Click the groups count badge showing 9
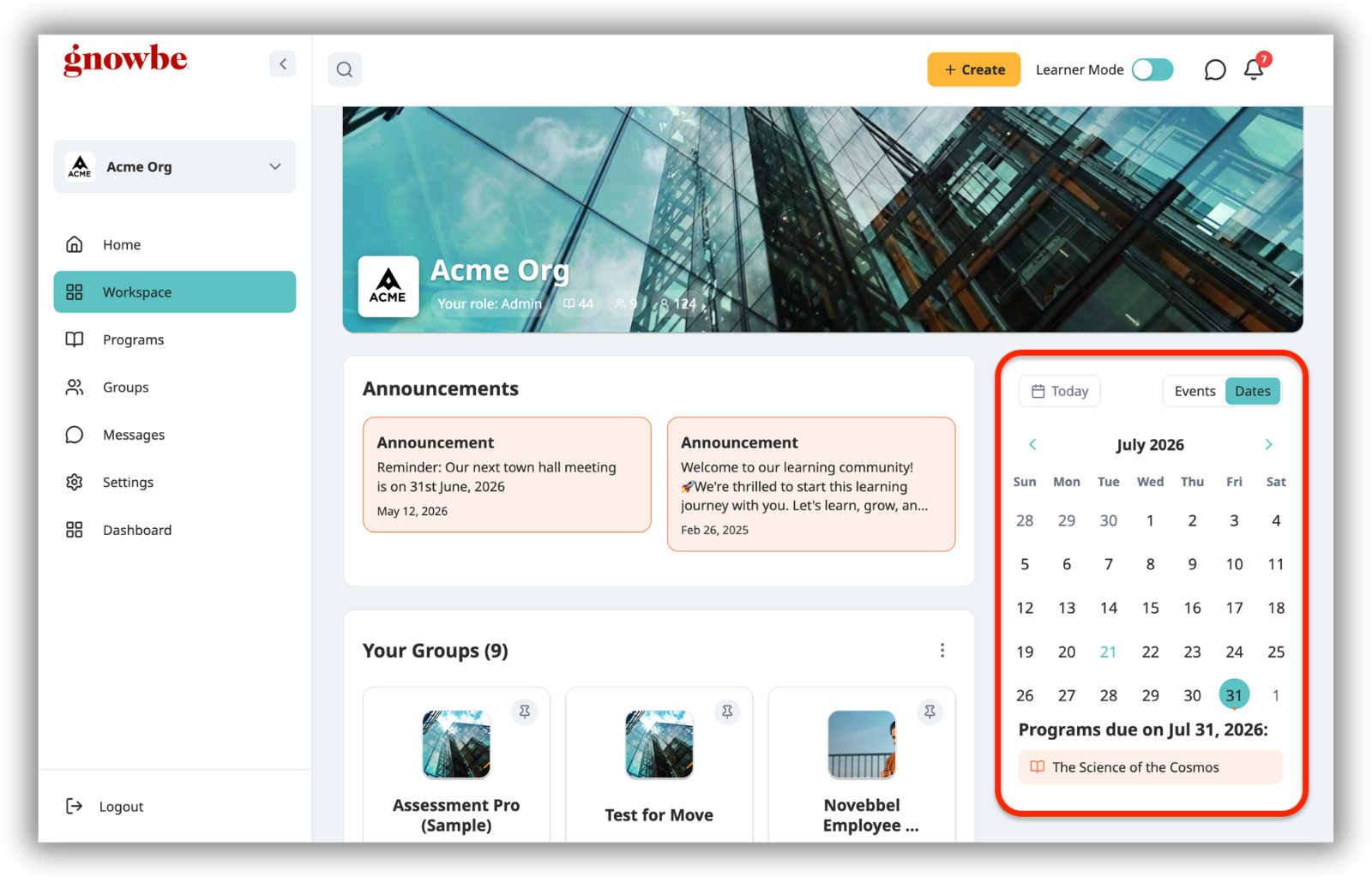The height and width of the screenshot is (883, 1372). (626, 303)
